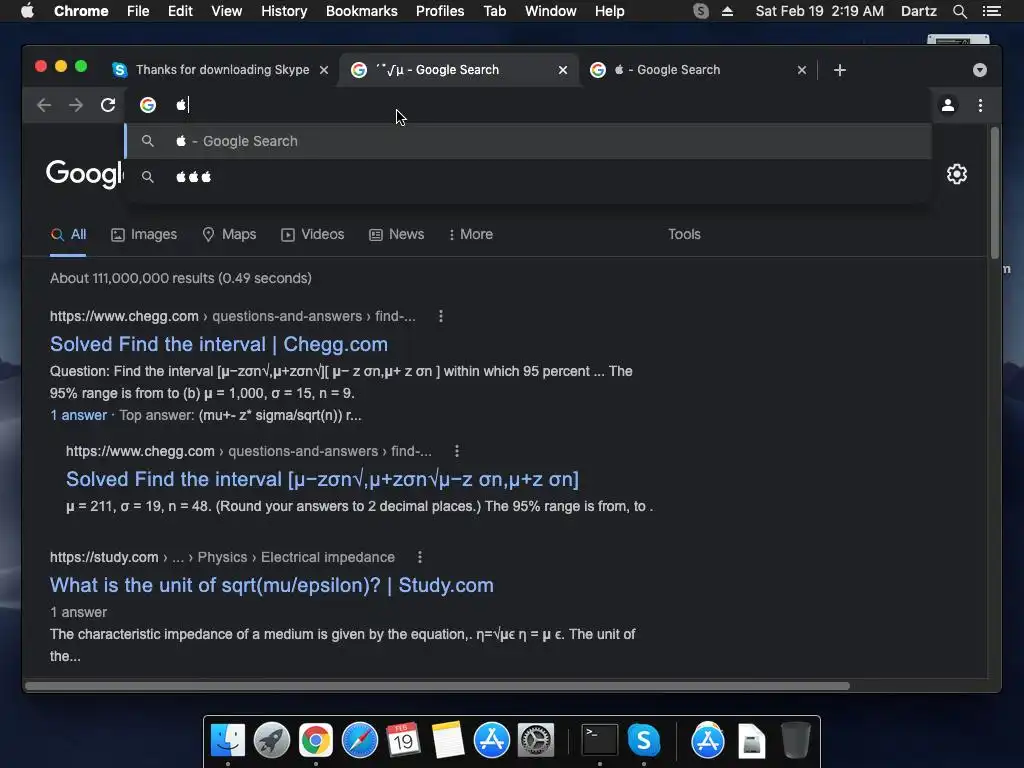Select the Images search filter

point(144,234)
